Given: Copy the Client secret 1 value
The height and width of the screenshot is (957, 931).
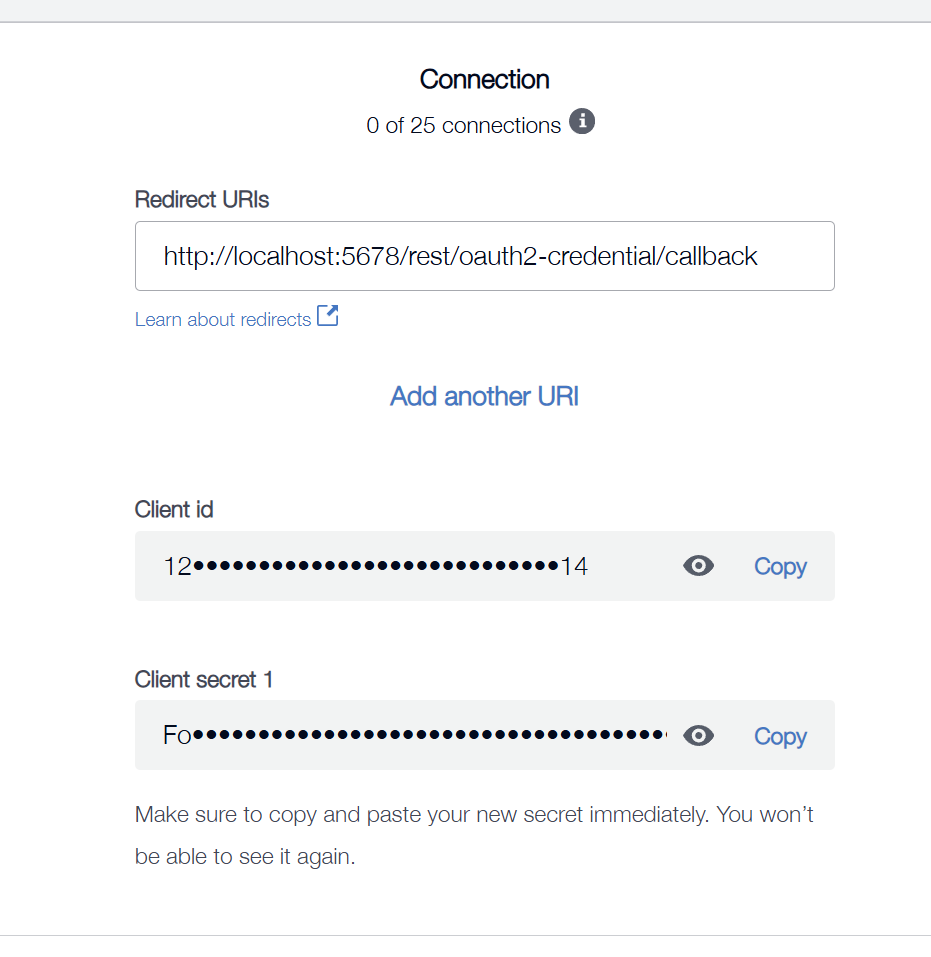Looking at the screenshot, I should [x=780, y=736].
